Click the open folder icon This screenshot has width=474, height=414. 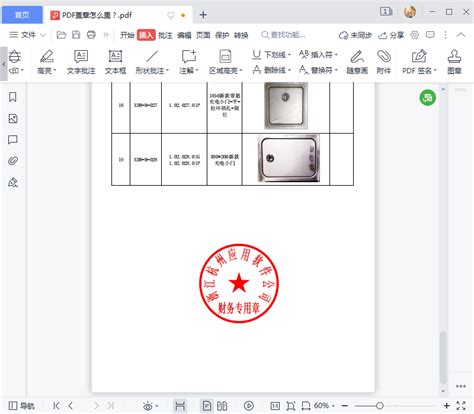(x=61, y=35)
